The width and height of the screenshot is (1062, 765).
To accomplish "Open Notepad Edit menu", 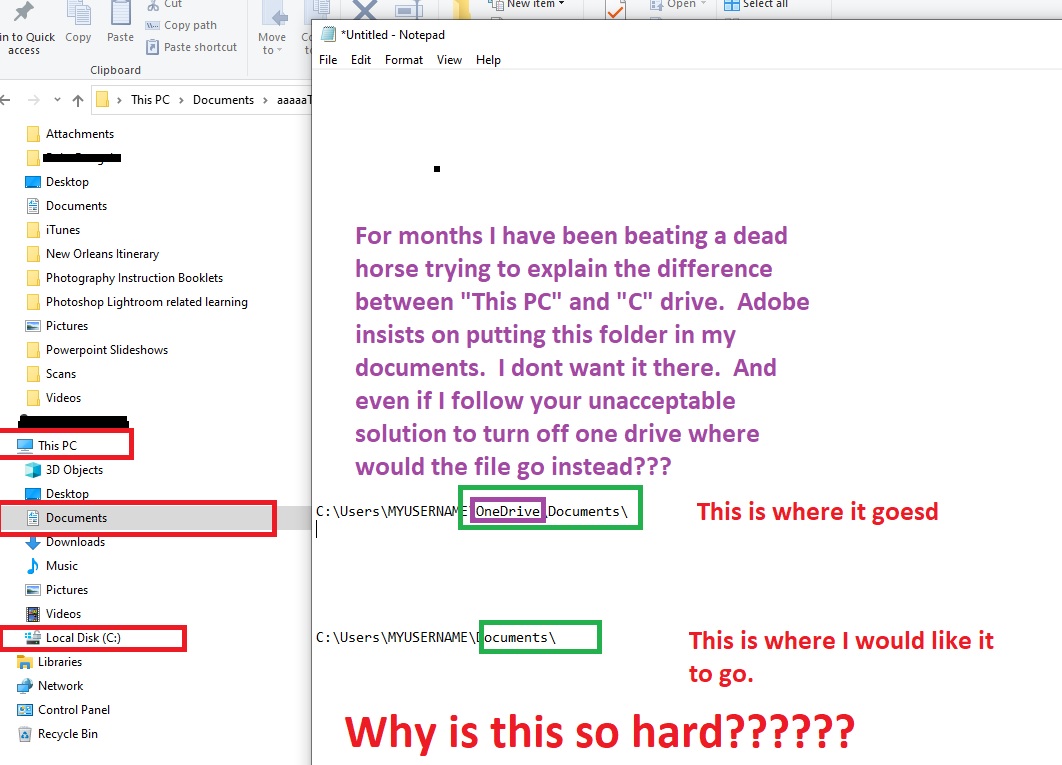I will click(361, 60).
